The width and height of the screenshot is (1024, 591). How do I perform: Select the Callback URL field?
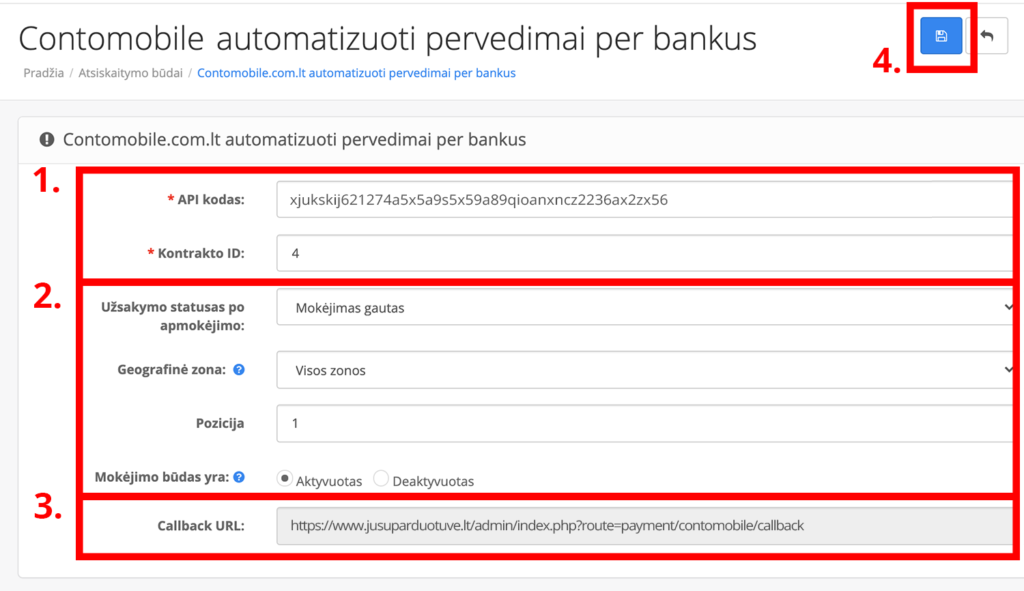pos(649,526)
